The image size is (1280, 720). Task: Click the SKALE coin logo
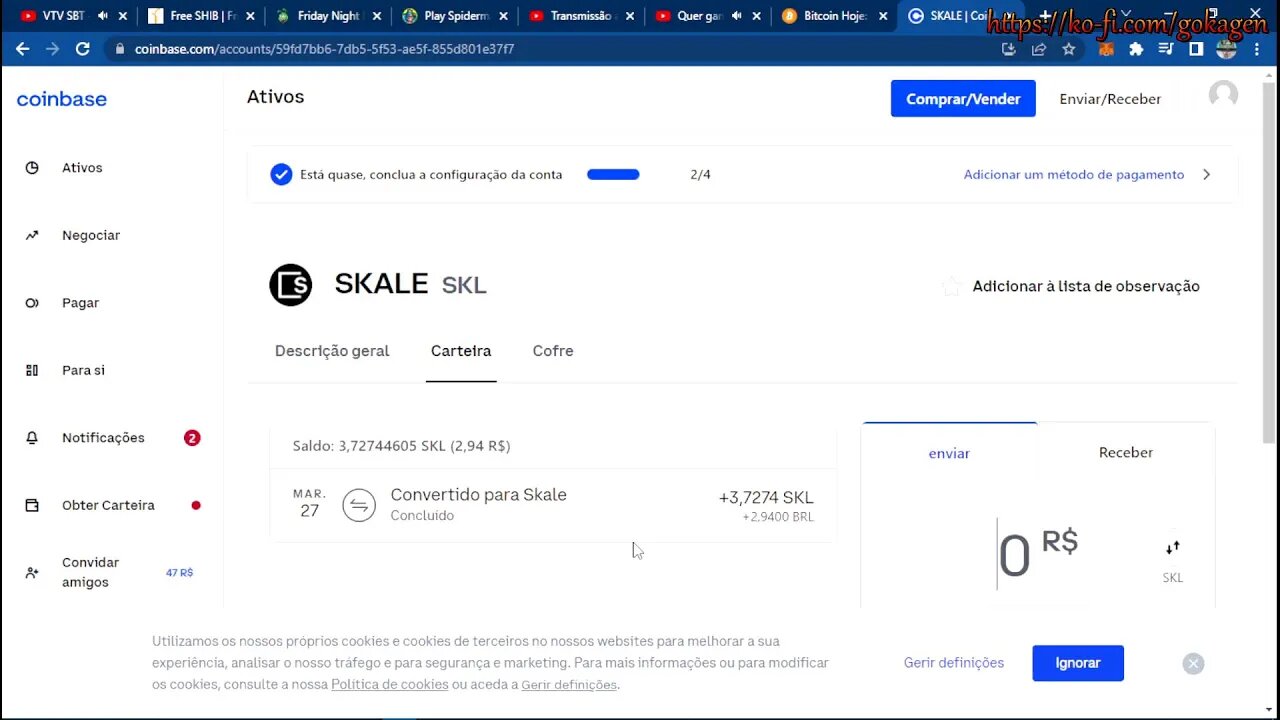tap(291, 285)
